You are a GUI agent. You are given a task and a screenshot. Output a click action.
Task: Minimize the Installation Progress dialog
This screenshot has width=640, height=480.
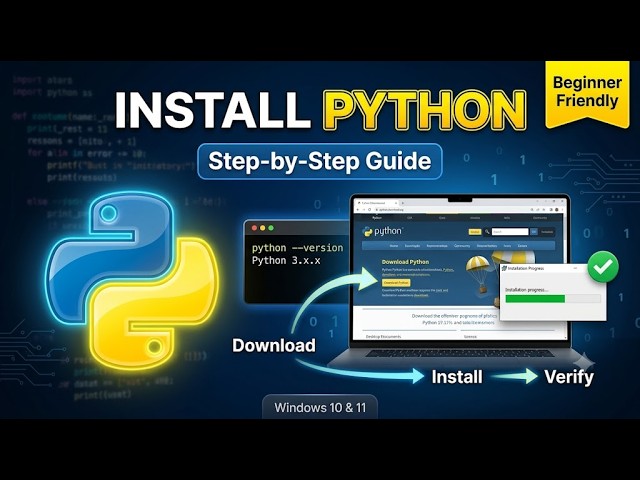coord(575,268)
